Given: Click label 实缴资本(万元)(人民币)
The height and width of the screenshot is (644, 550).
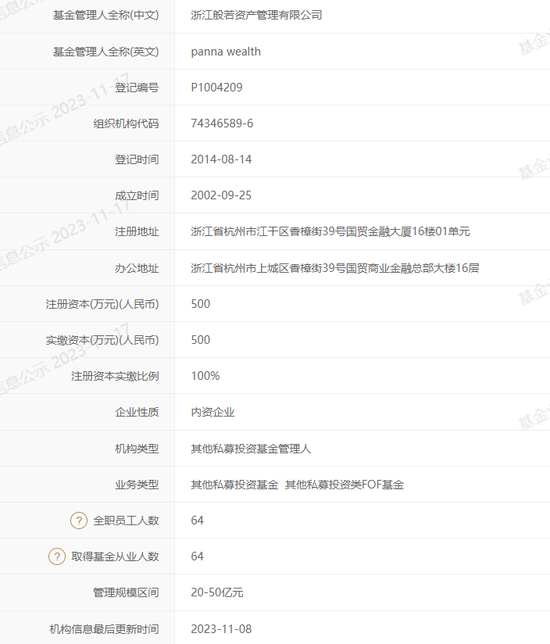Looking at the screenshot, I should 102,340.
